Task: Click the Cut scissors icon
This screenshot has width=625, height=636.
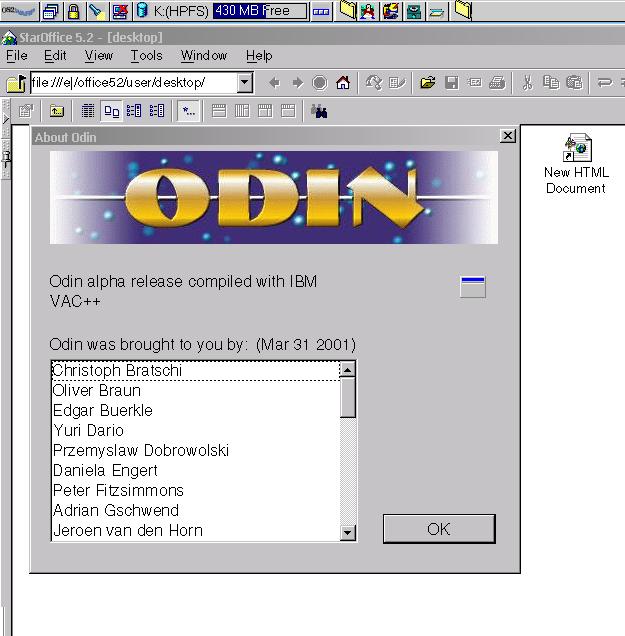Action: [x=527, y=83]
